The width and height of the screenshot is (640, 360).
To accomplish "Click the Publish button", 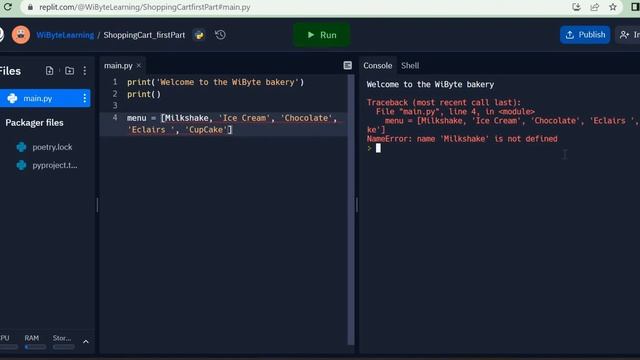I will pyautogui.click(x=585, y=35).
